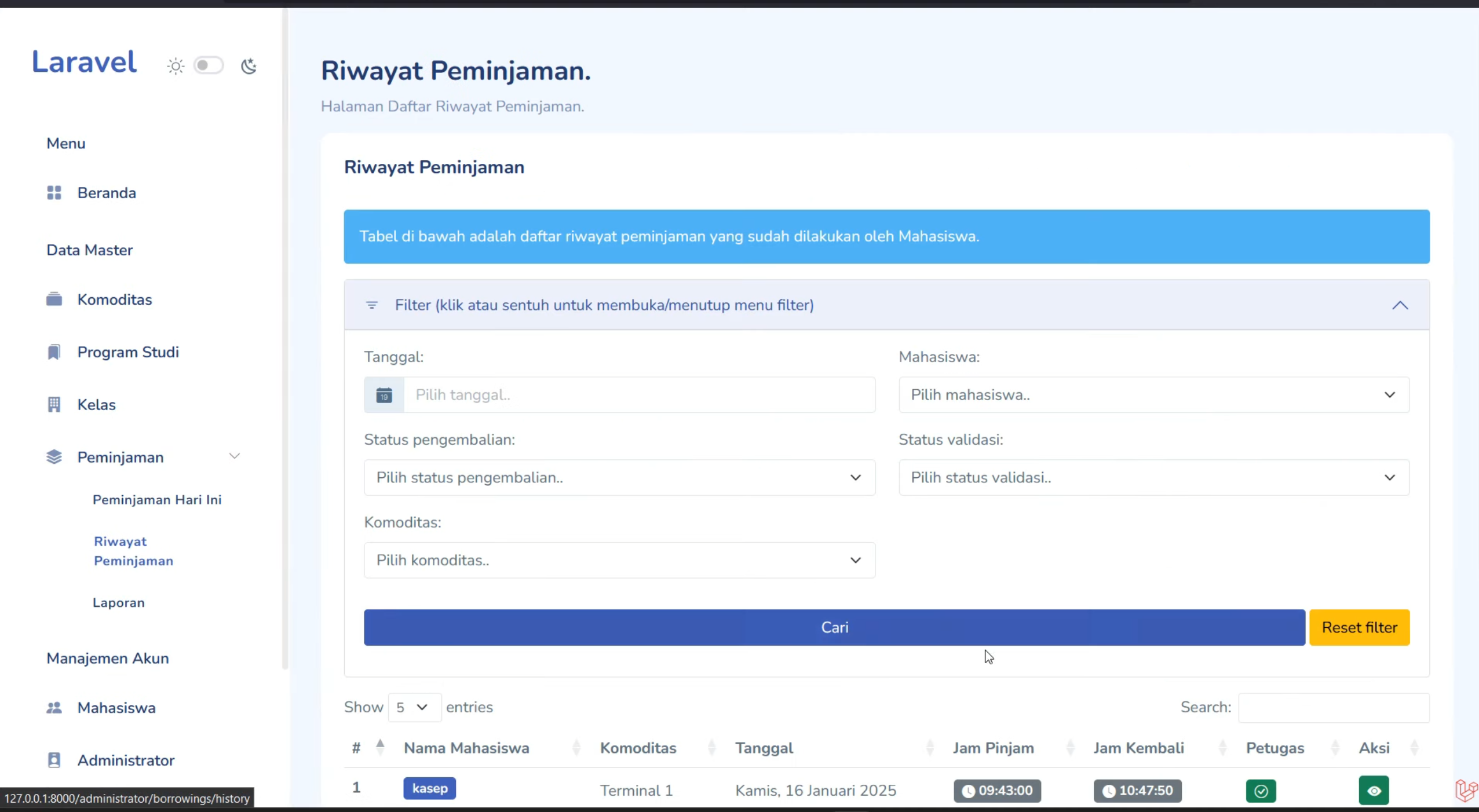Collapse the Filter panel chevron
The image size is (1479, 812).
click(1400, 305)
